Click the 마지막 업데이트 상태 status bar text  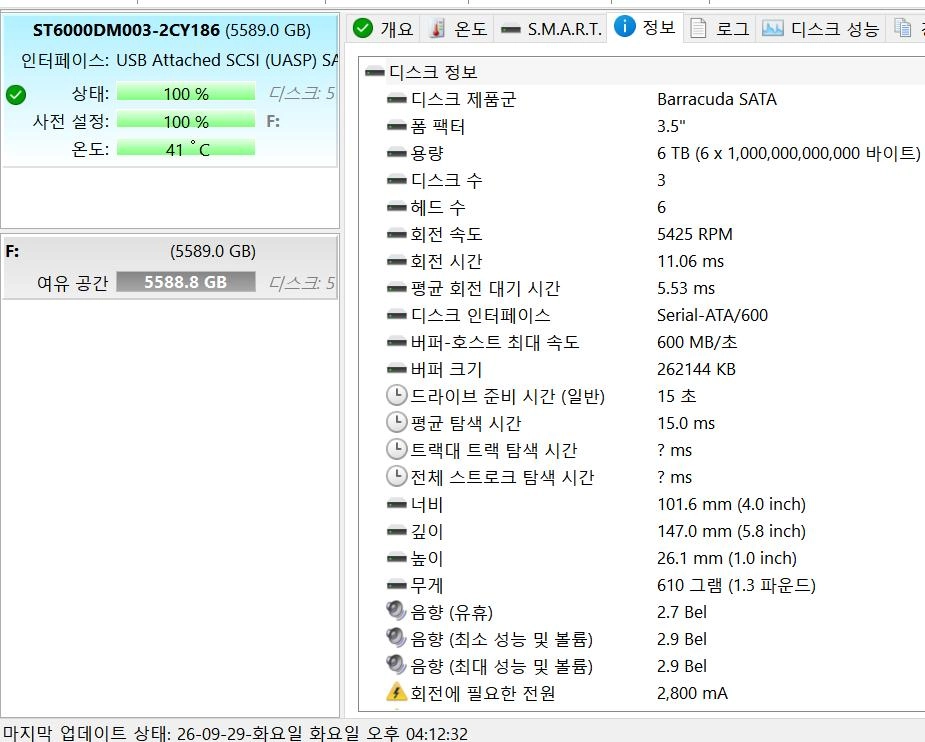click(235, 733)
